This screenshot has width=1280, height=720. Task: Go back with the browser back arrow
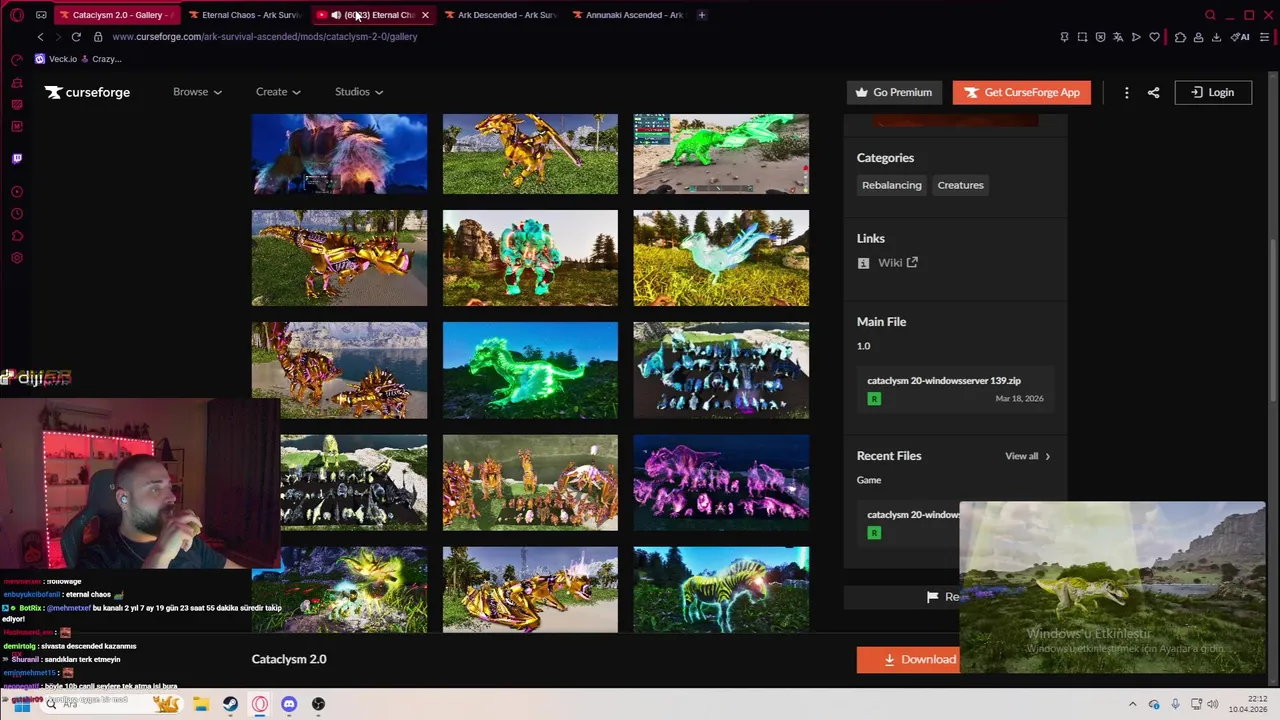pyautogui.click(x=40, y=37)
